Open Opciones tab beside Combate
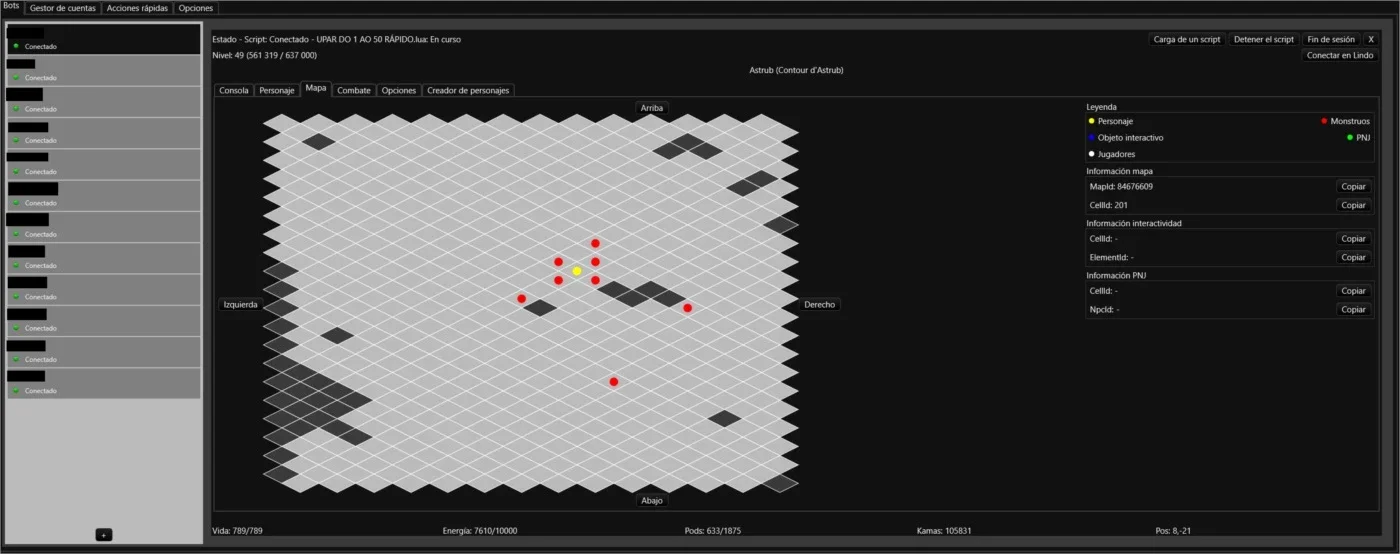The height and width of the screenshot is (554, 1400). (x=399, y=90)
